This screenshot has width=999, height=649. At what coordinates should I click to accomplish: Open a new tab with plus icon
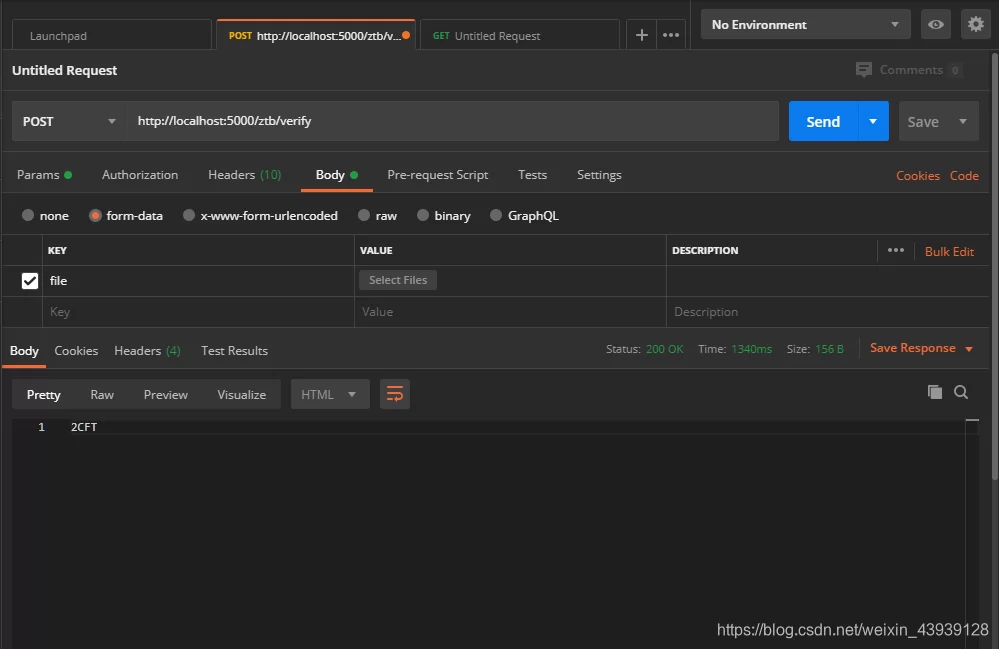(x=642, y=35)
